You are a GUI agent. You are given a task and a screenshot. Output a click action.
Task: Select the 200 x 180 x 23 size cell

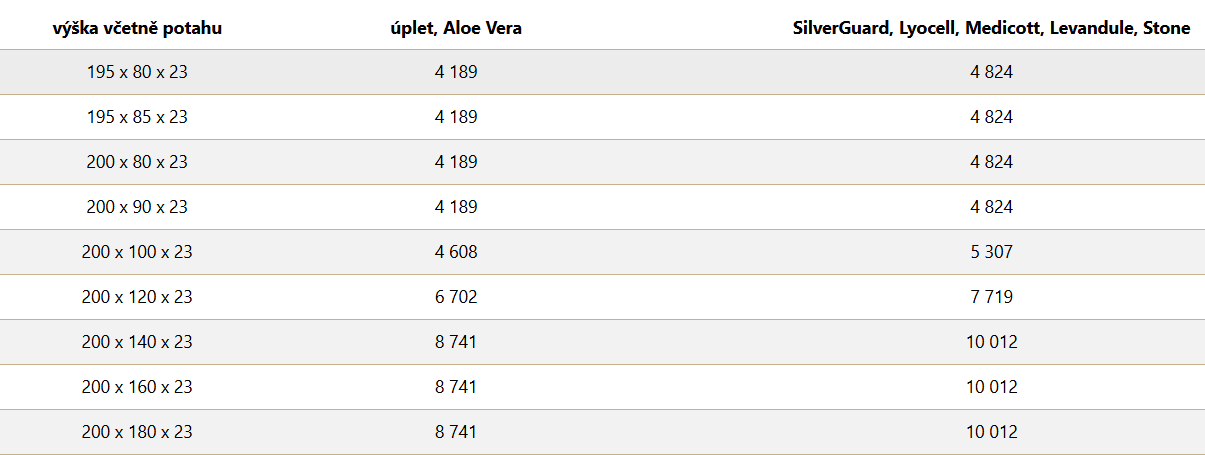coord(137,432)
